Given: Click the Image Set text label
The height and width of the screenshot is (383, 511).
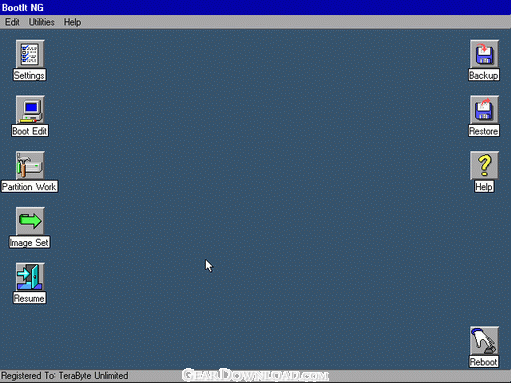Looking at the screenshot, I should (29, 242).
